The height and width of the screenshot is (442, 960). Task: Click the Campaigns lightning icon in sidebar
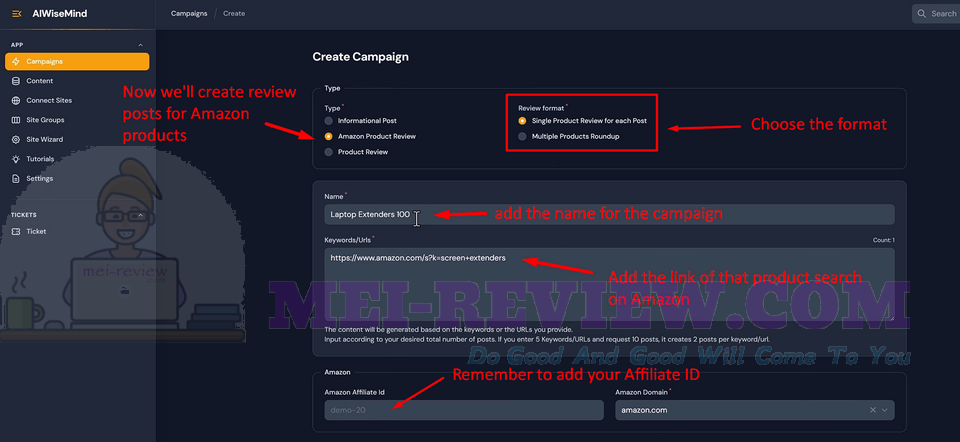click(x=15, y=61)
